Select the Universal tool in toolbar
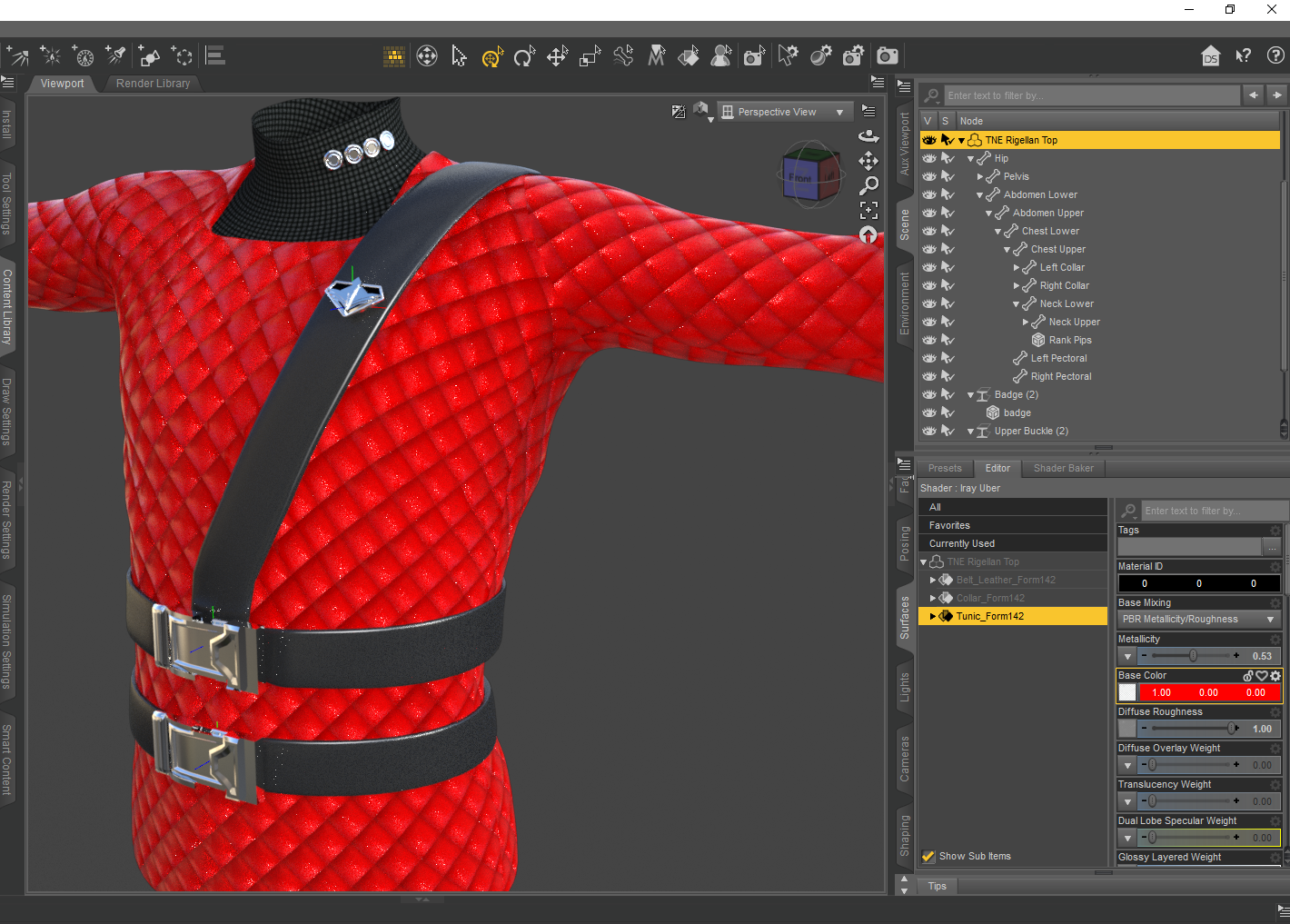 [x=492, y=56]
